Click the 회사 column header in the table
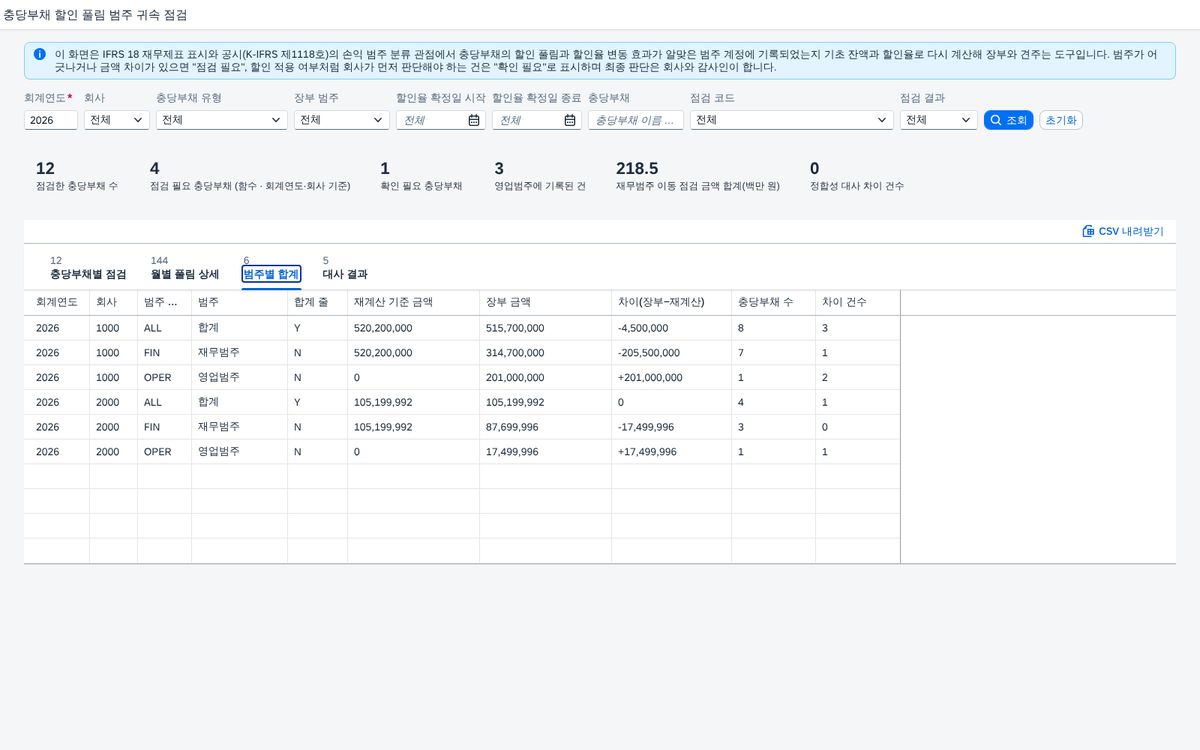This screenshot has width=1200, height=750. (x=113, y=303)
